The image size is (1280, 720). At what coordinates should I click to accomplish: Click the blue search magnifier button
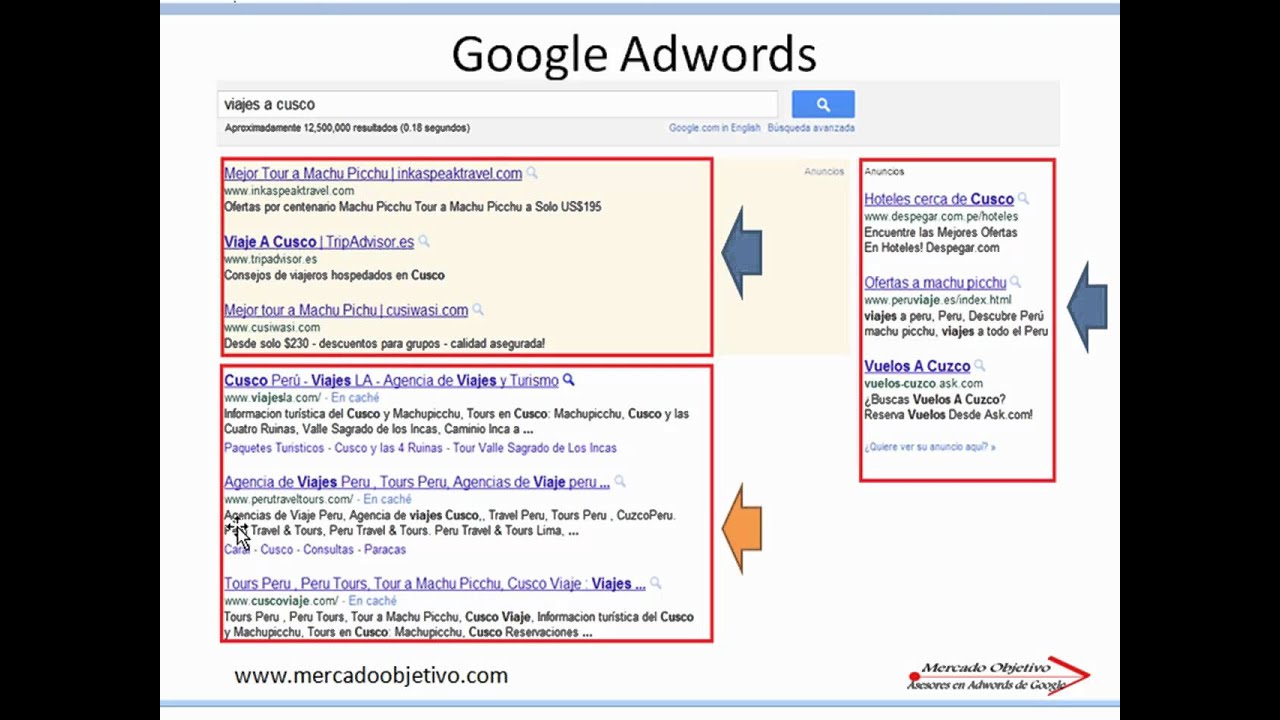click(x=823, y=104)
